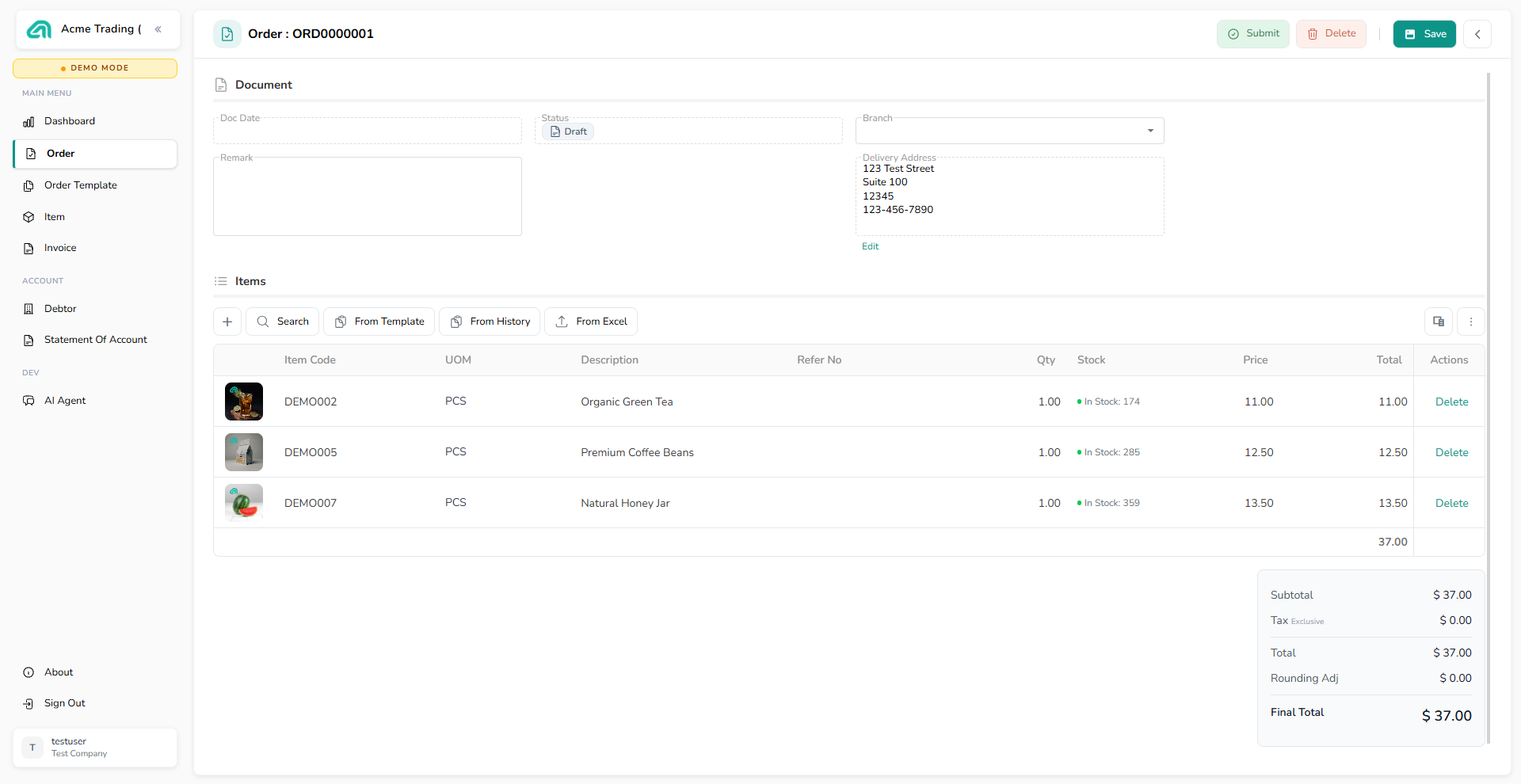Click the Item box icon
The width and height of the screenshot is (1521, 784).
pyautogui.click(x=29, y=217)
